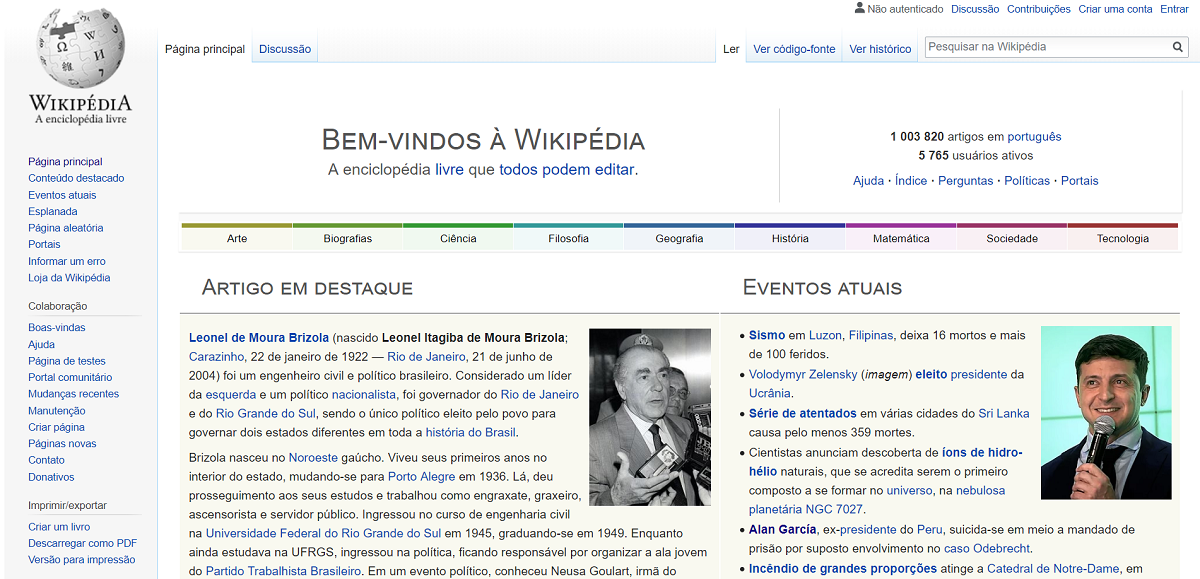This screenshot has width=1200, height=579.
Task: Open the Contato sidebar link
Action: [46, 460]
